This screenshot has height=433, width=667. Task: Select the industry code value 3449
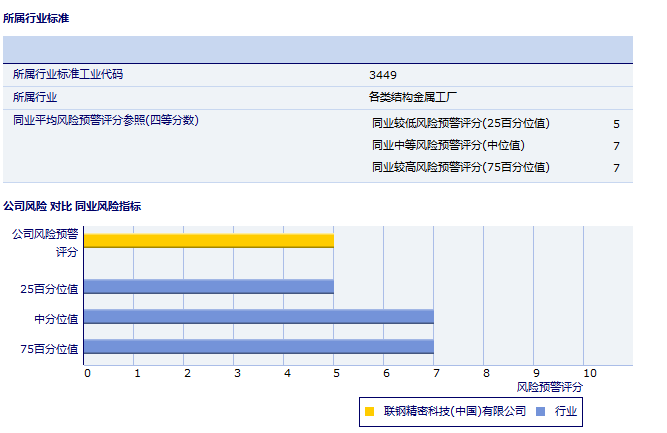click(x=382, y=75)
